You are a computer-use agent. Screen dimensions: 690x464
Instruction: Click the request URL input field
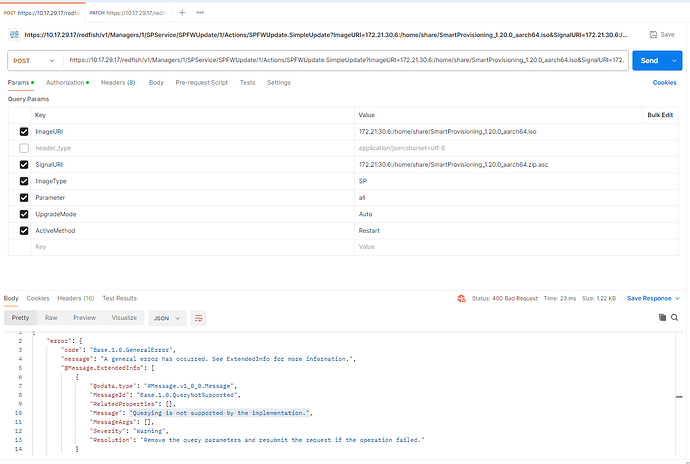[345, 60]
